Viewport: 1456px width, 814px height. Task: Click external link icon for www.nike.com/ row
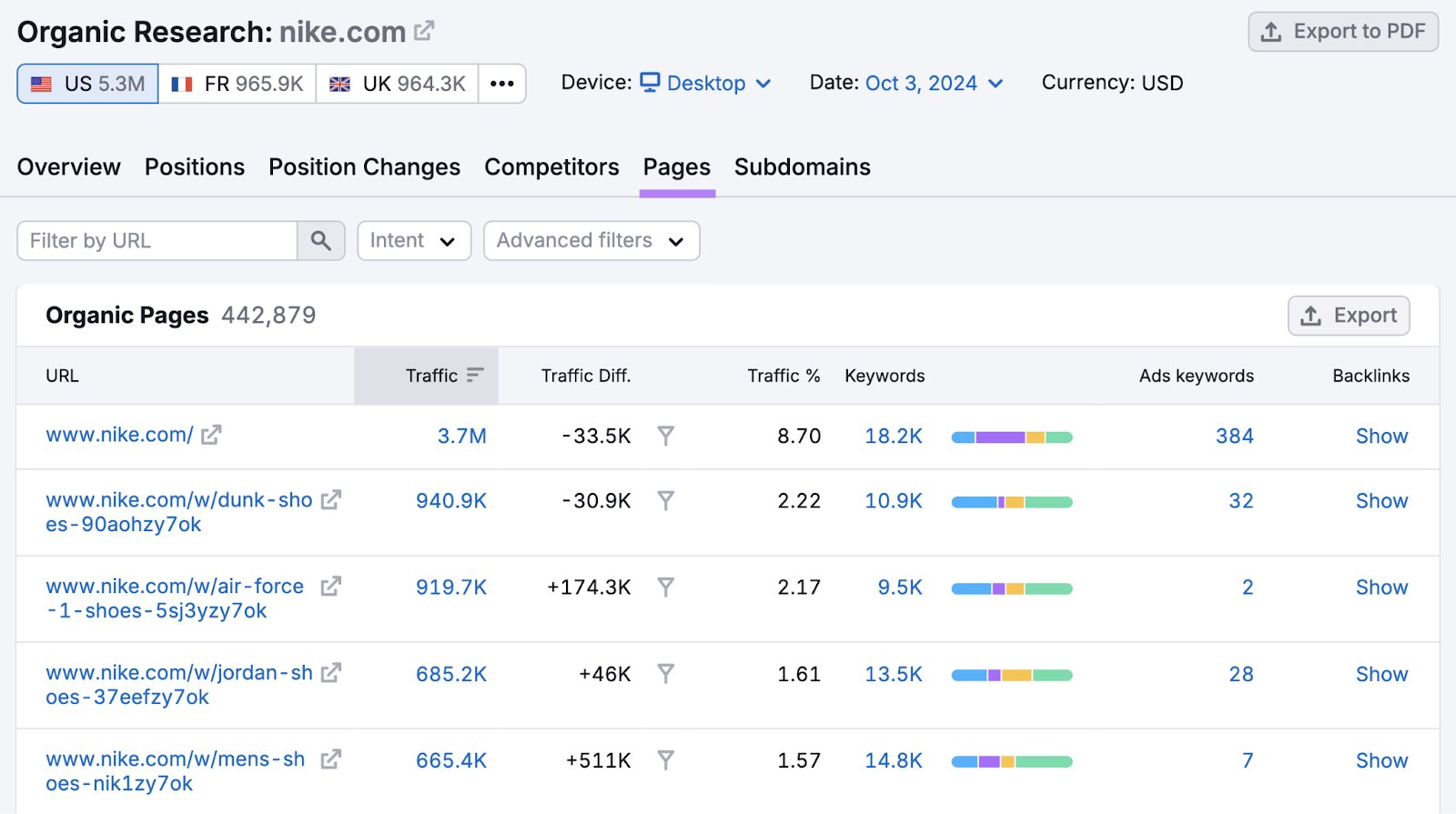[211, 436]
